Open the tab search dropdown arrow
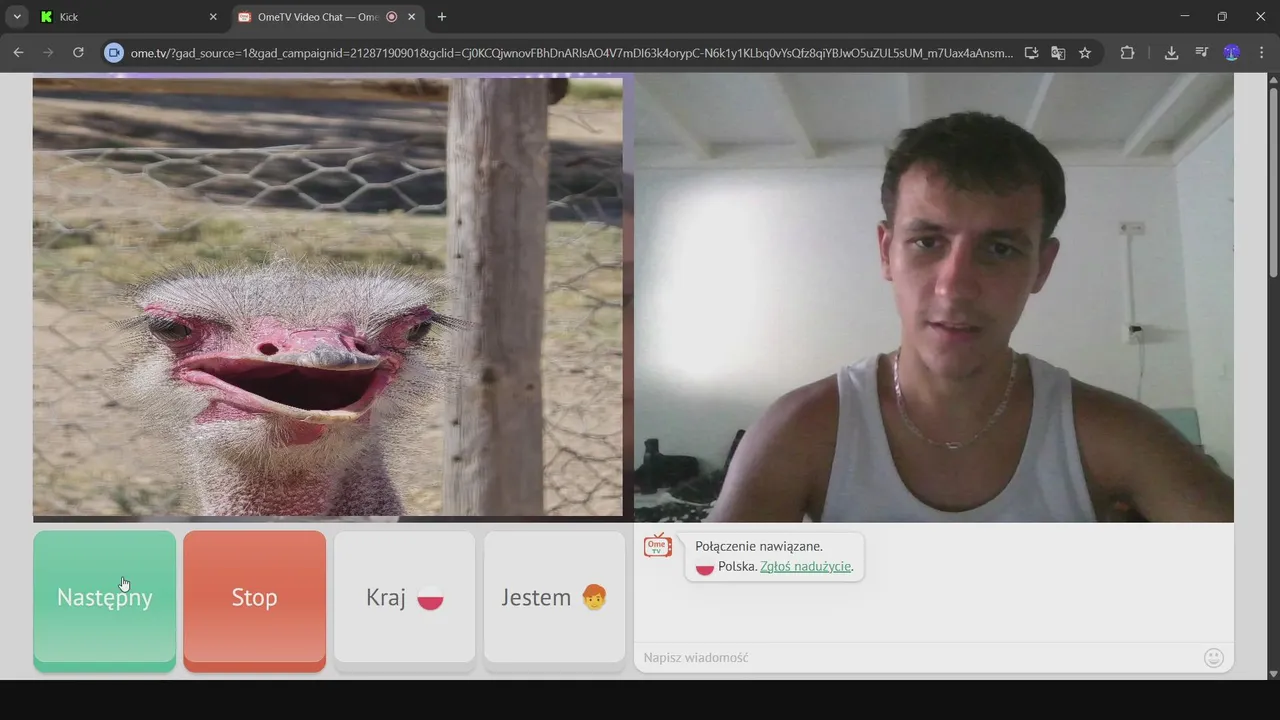 17,17
